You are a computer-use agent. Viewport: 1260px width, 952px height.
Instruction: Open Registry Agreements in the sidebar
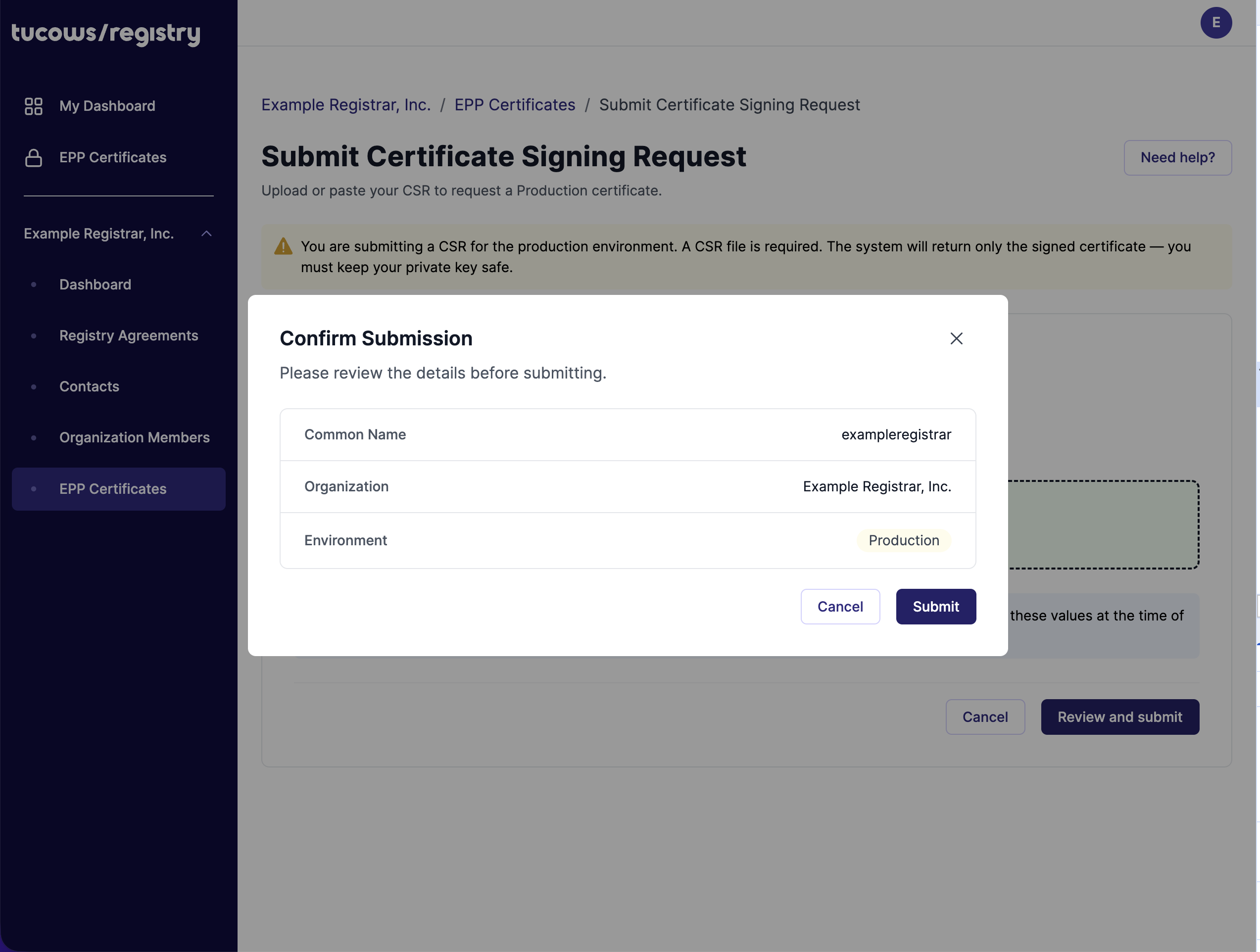pyautogui.click(x=129, y=335)
